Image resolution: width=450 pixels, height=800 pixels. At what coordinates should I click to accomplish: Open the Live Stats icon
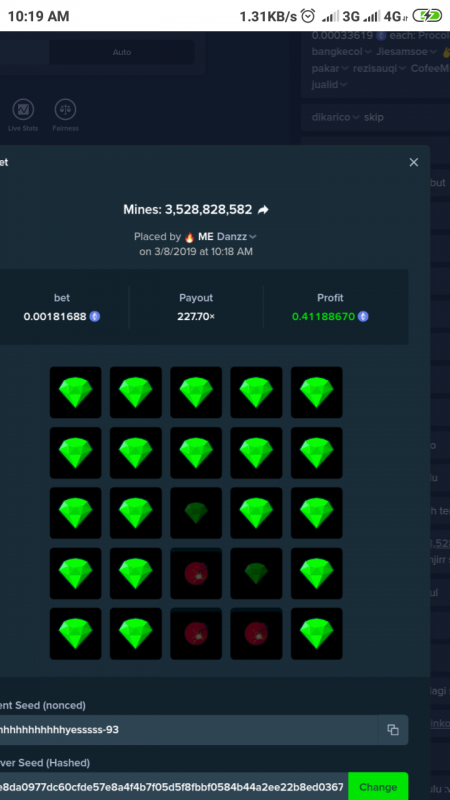point(23,110)
